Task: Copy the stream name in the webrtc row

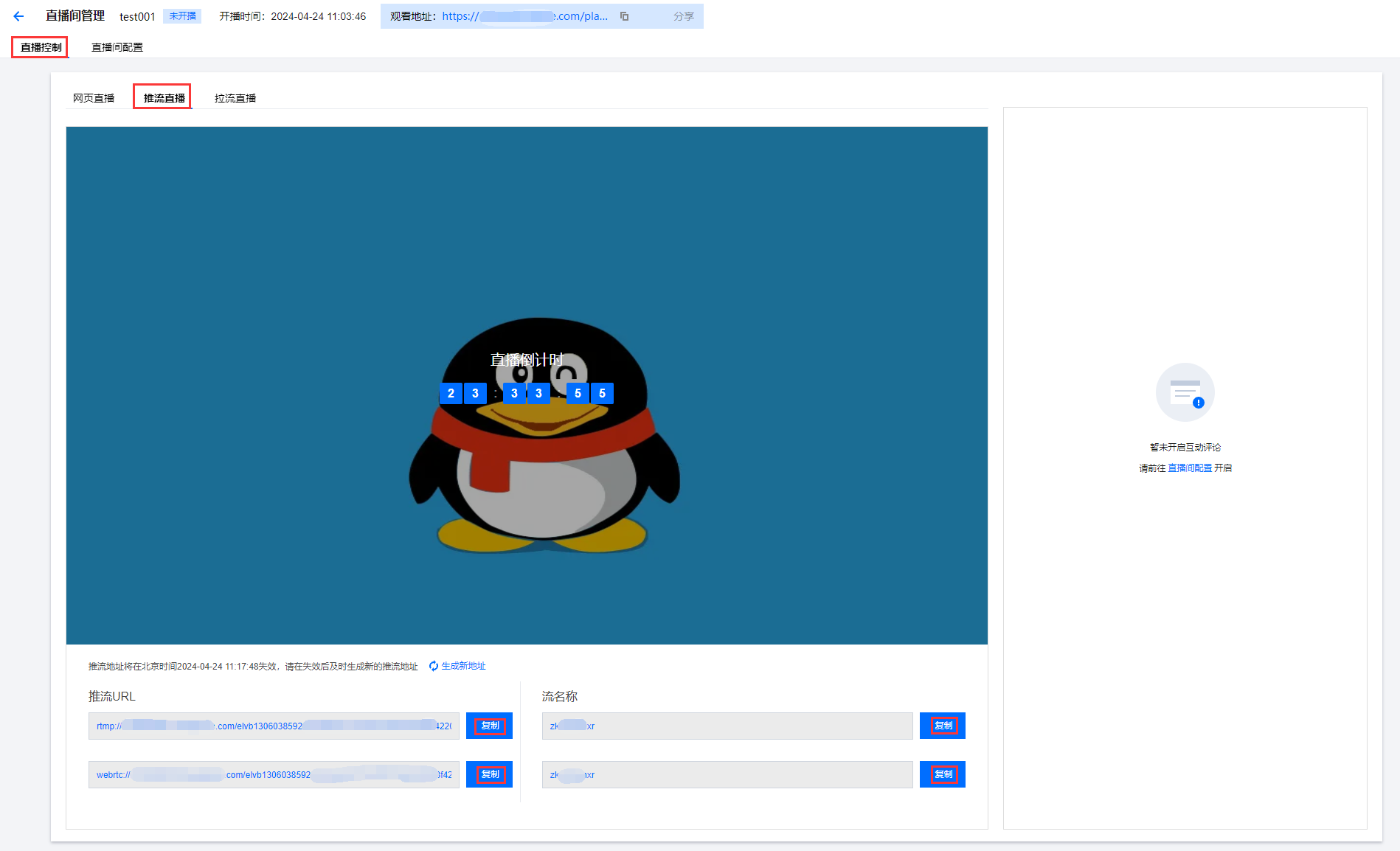Action: [x=943, y=774]
